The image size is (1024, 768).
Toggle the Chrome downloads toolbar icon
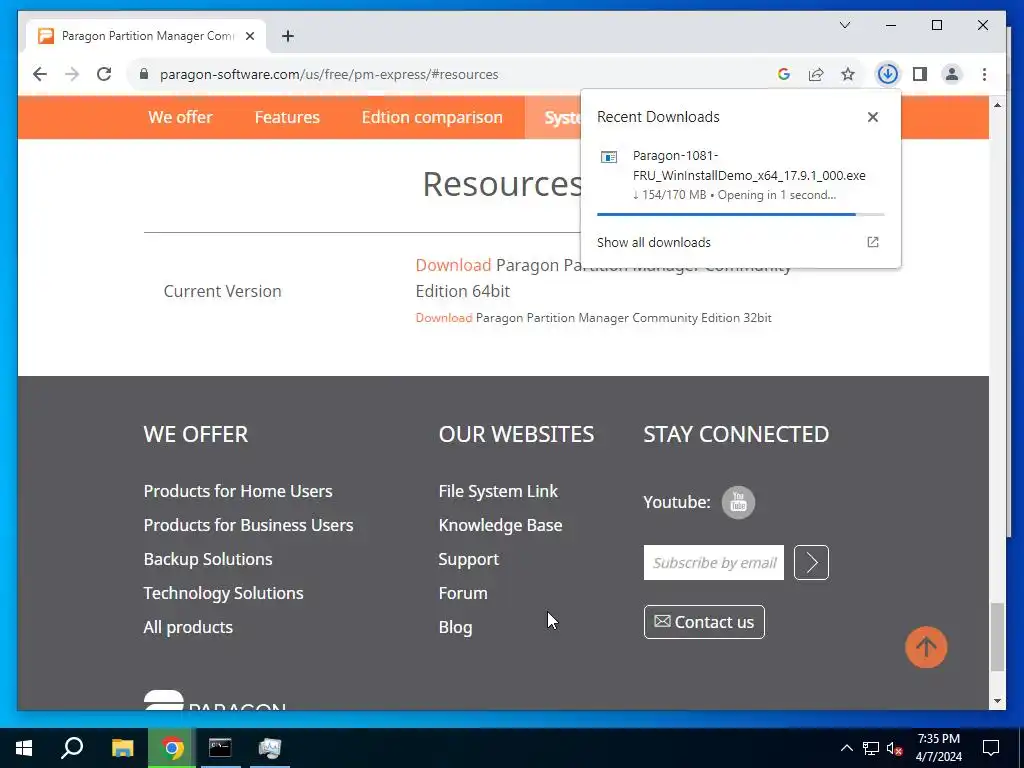tap(888, 74)
